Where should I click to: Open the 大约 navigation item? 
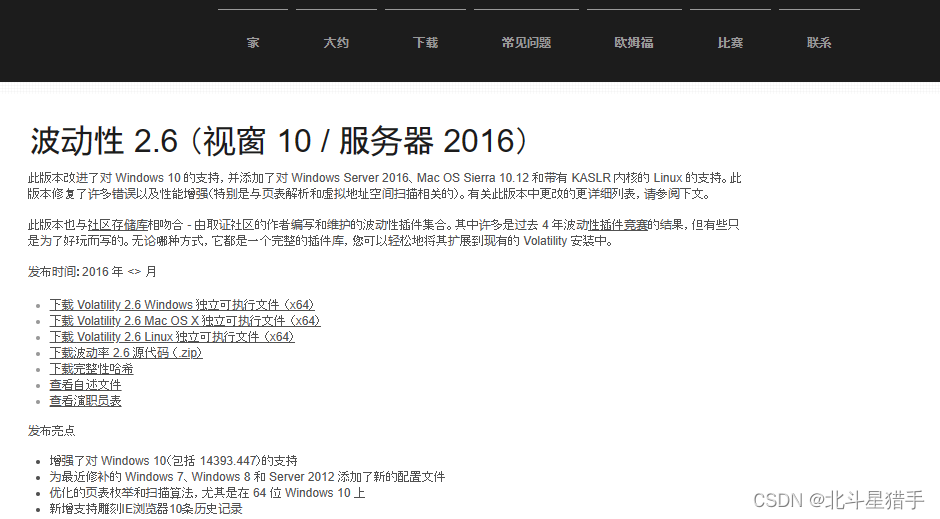[336, 43]
